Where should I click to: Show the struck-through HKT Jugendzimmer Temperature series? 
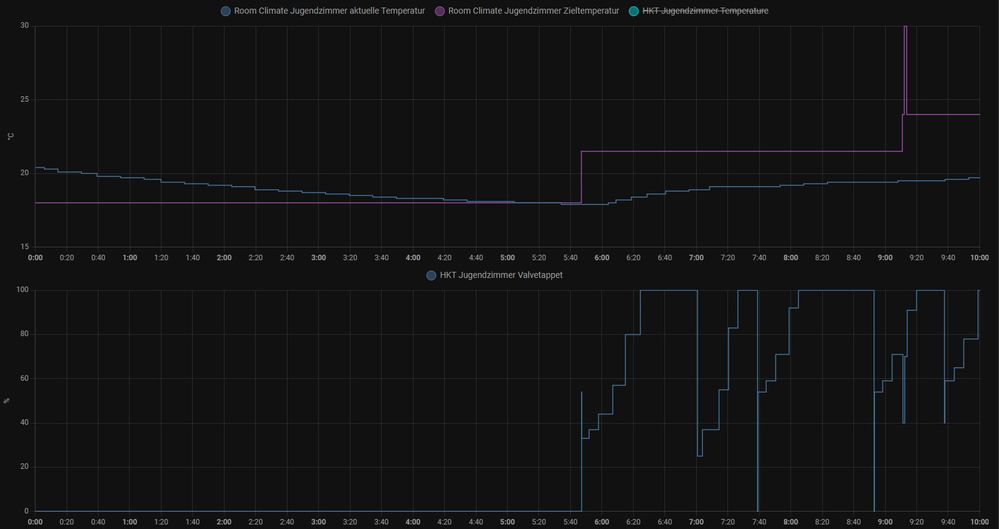click(x=705, y=11)
